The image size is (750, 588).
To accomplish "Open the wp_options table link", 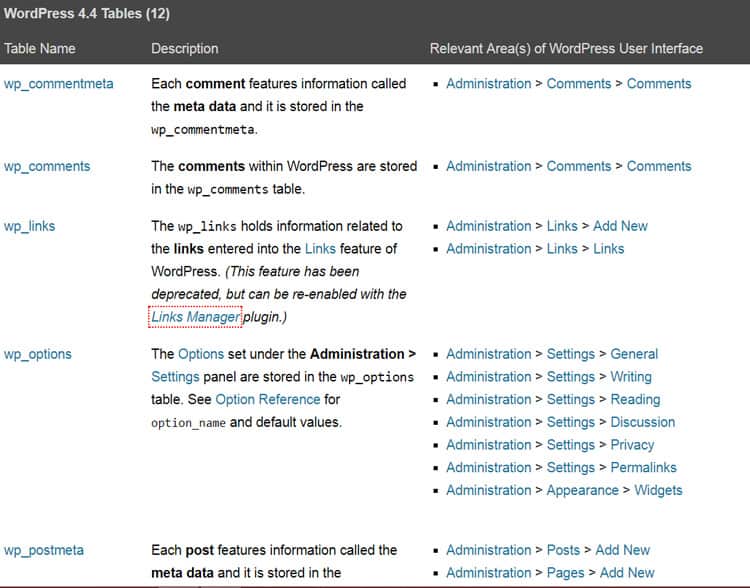I will click(38, 355).
